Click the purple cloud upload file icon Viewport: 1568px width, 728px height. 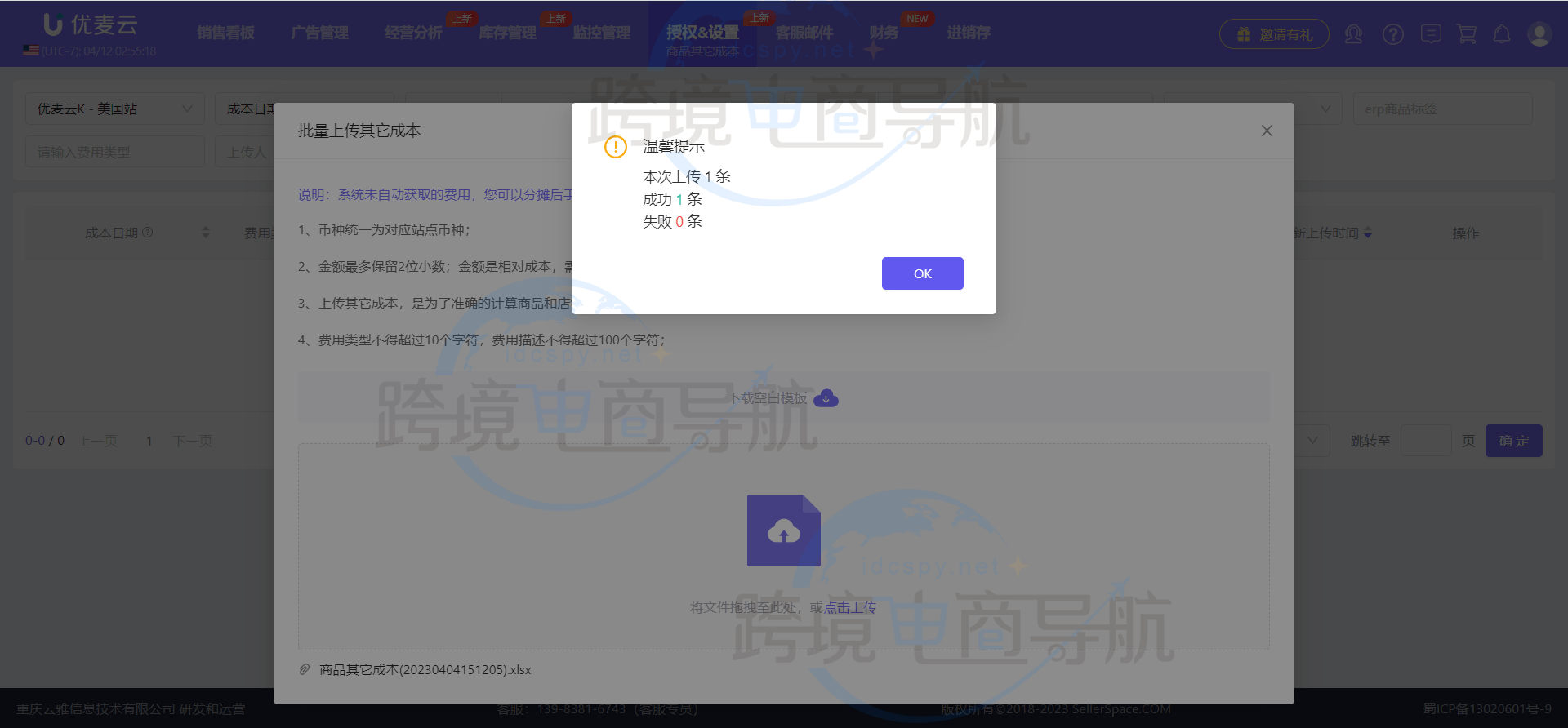pos(784,530)
